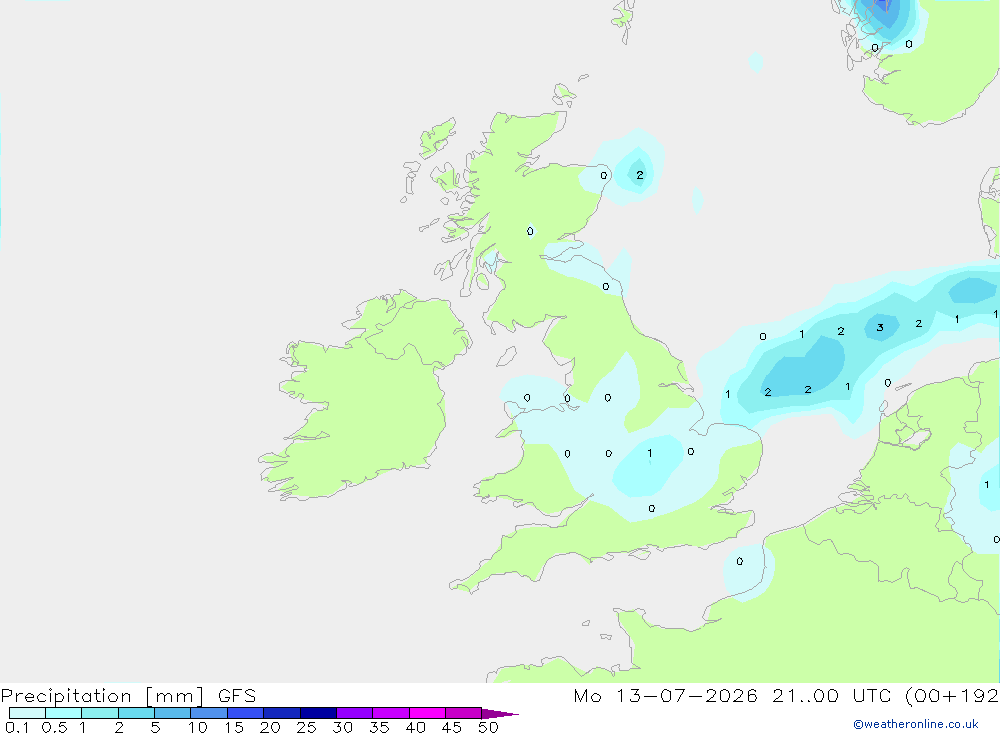Click the '25' legend label
Viewport: 1000px width, 733px height.
tap(307, 727)
